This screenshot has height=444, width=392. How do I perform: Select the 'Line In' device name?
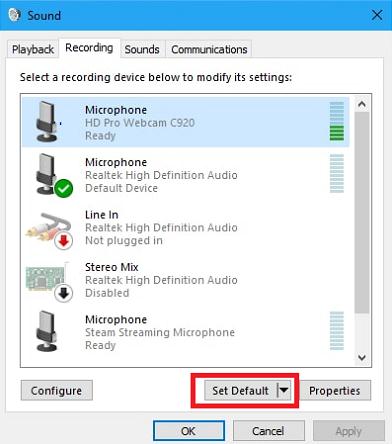click(102, 215)
